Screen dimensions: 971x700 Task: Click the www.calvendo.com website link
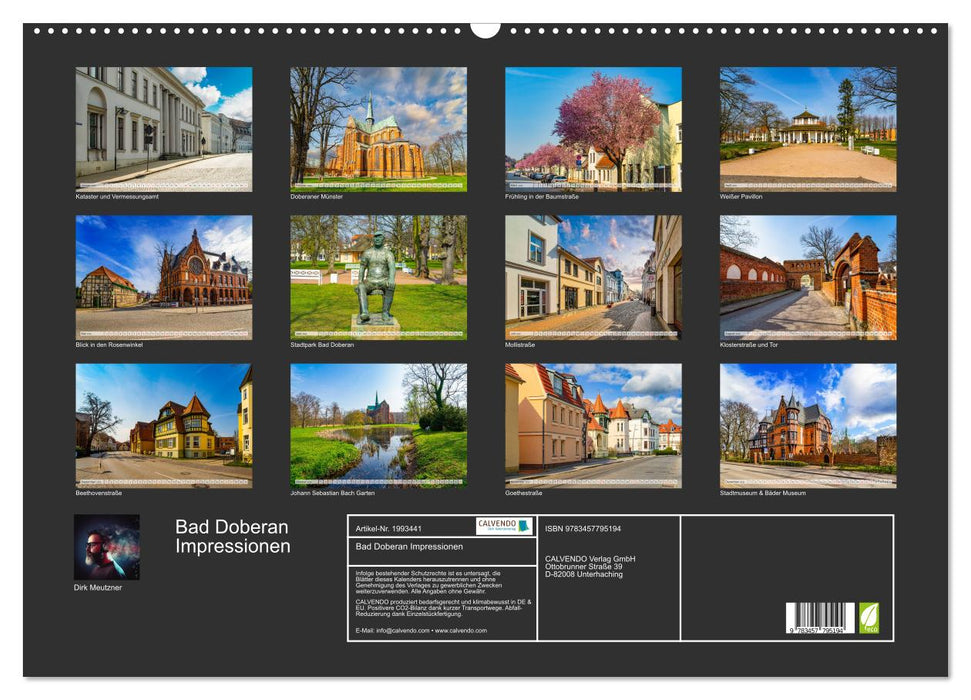tap(460, 630)
